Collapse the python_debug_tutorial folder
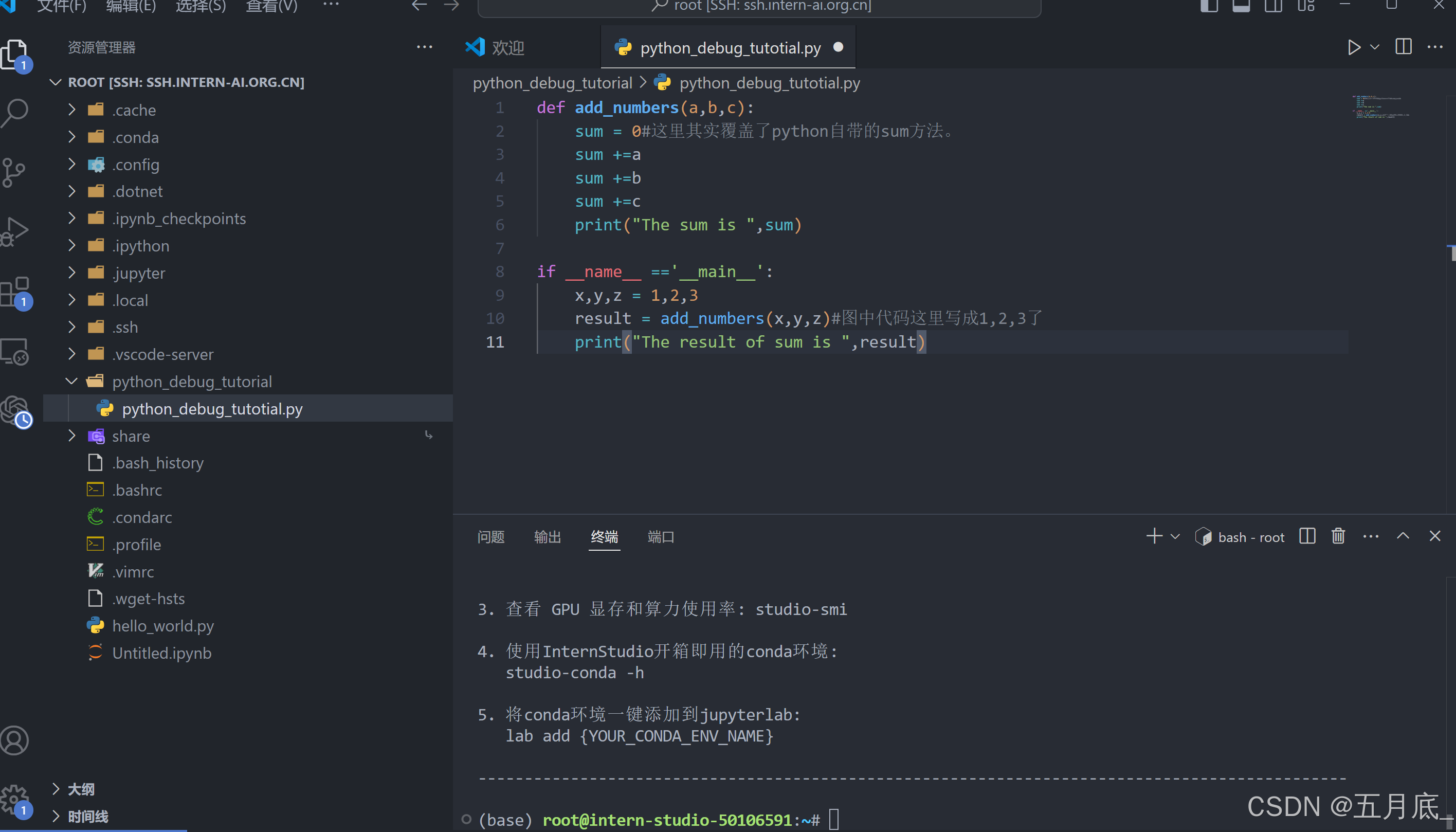This screenshot has height=832, width=1456. pos(191,381)
